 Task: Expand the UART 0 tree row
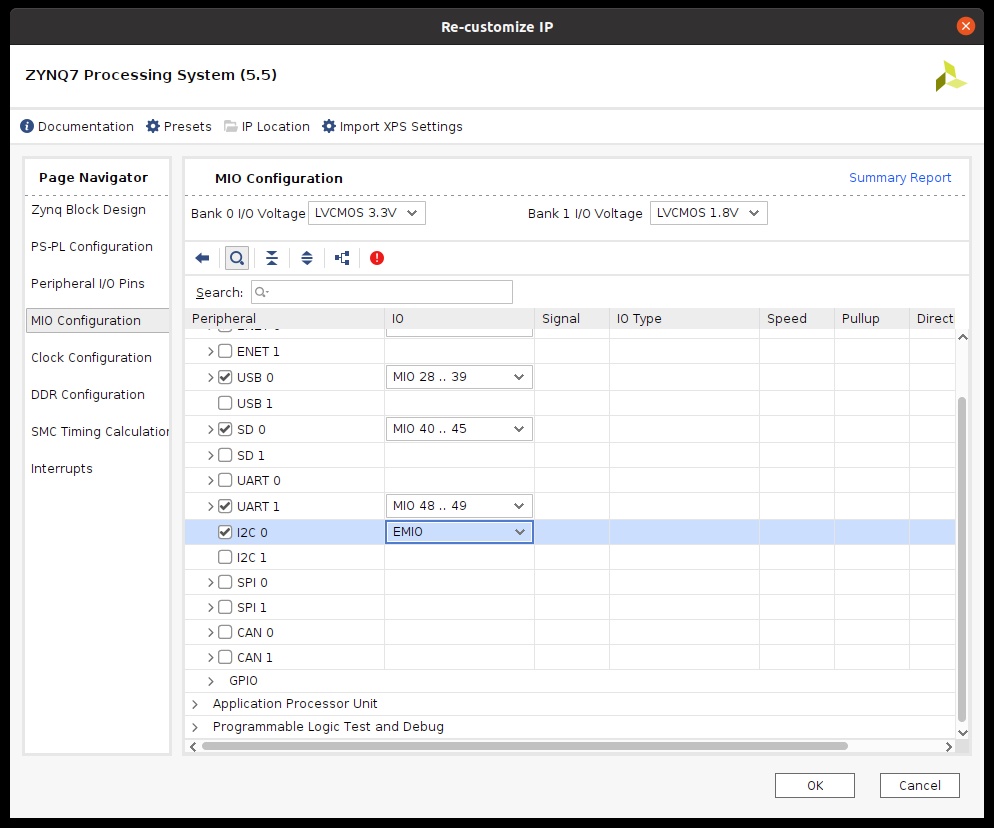coord(210,481)
